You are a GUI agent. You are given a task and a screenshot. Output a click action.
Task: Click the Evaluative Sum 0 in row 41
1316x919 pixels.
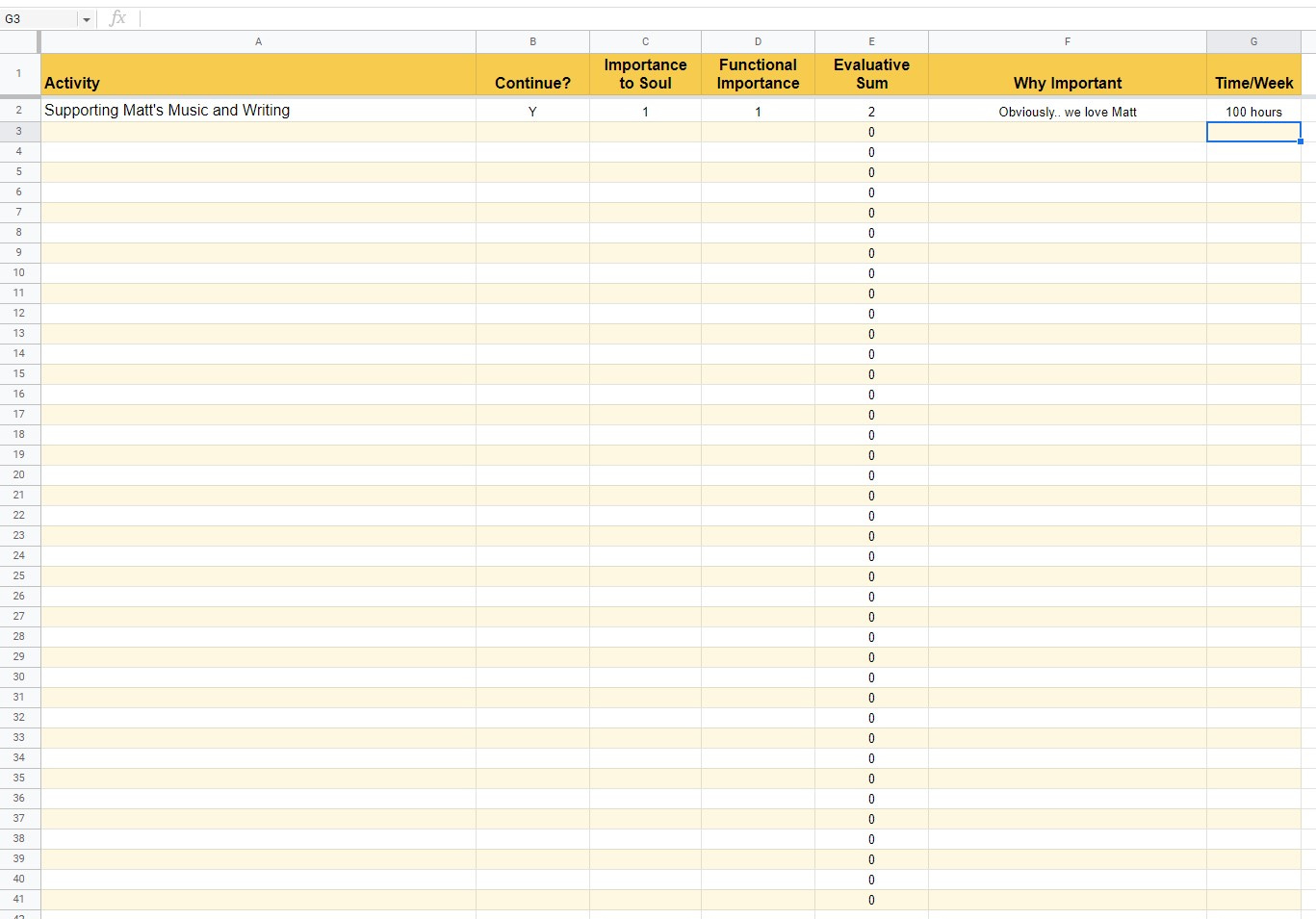871,900
